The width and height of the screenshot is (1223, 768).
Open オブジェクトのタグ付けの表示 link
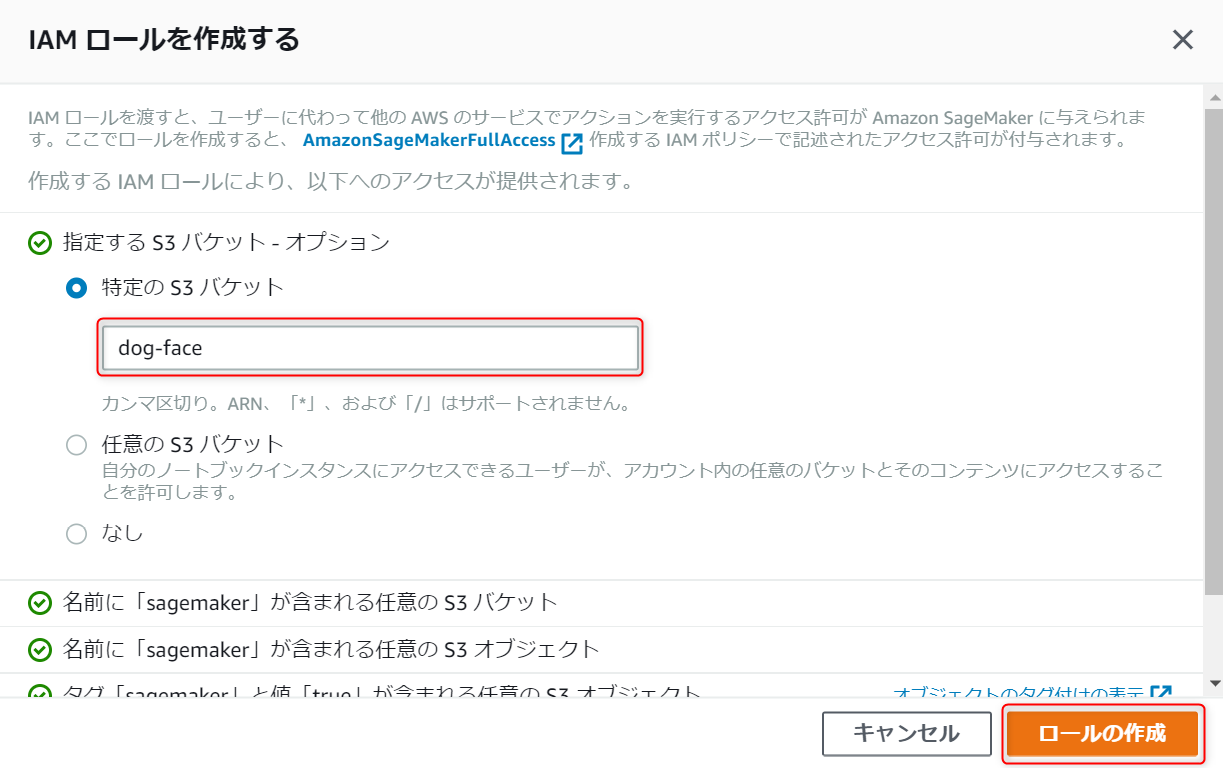(1019, 692)
